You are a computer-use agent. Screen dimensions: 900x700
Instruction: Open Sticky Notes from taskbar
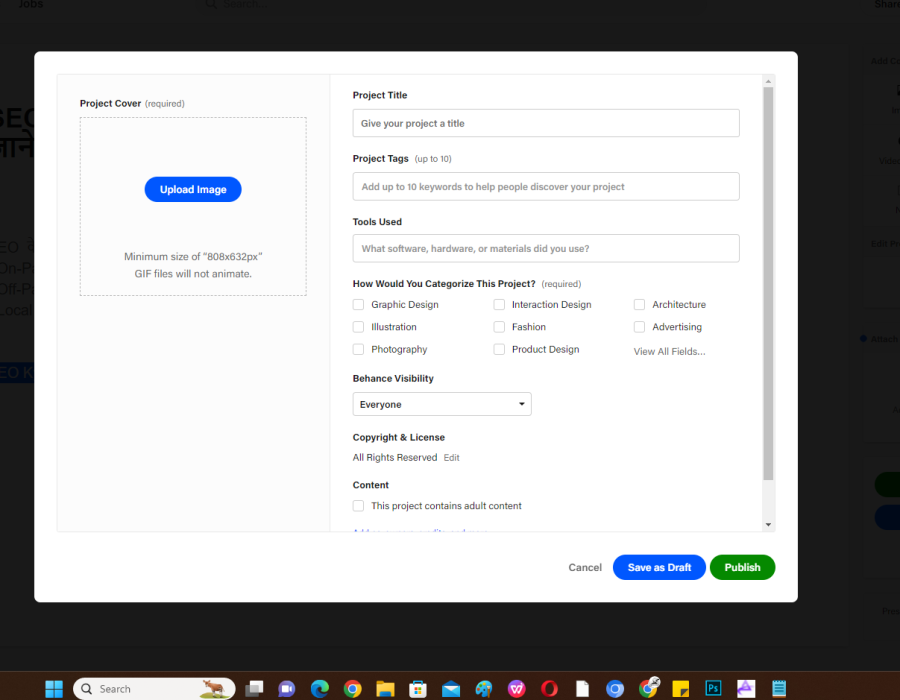(x=680, y=688)
